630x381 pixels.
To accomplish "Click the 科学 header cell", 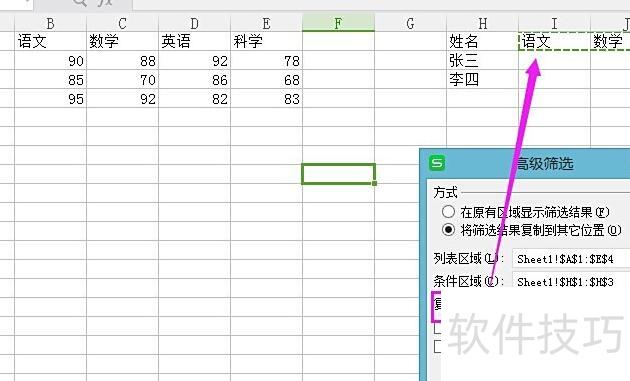I will (266, 41).
